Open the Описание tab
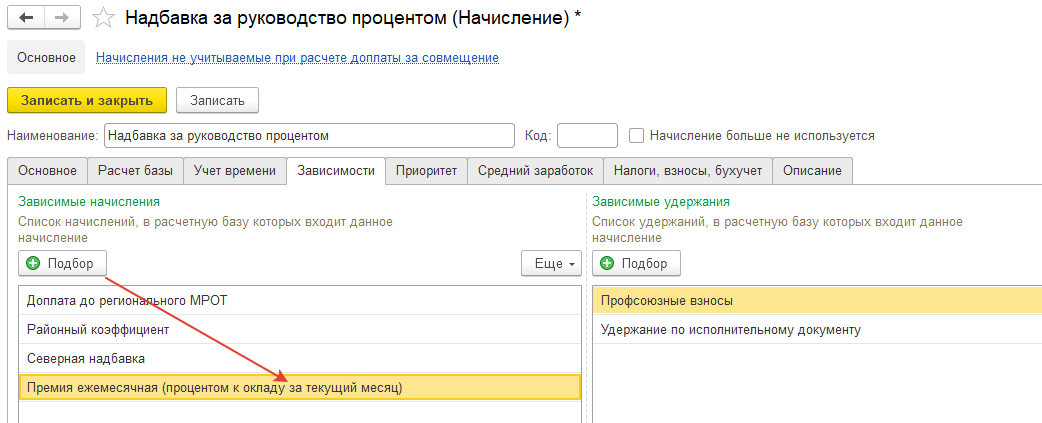 click(x=812, y=171)
